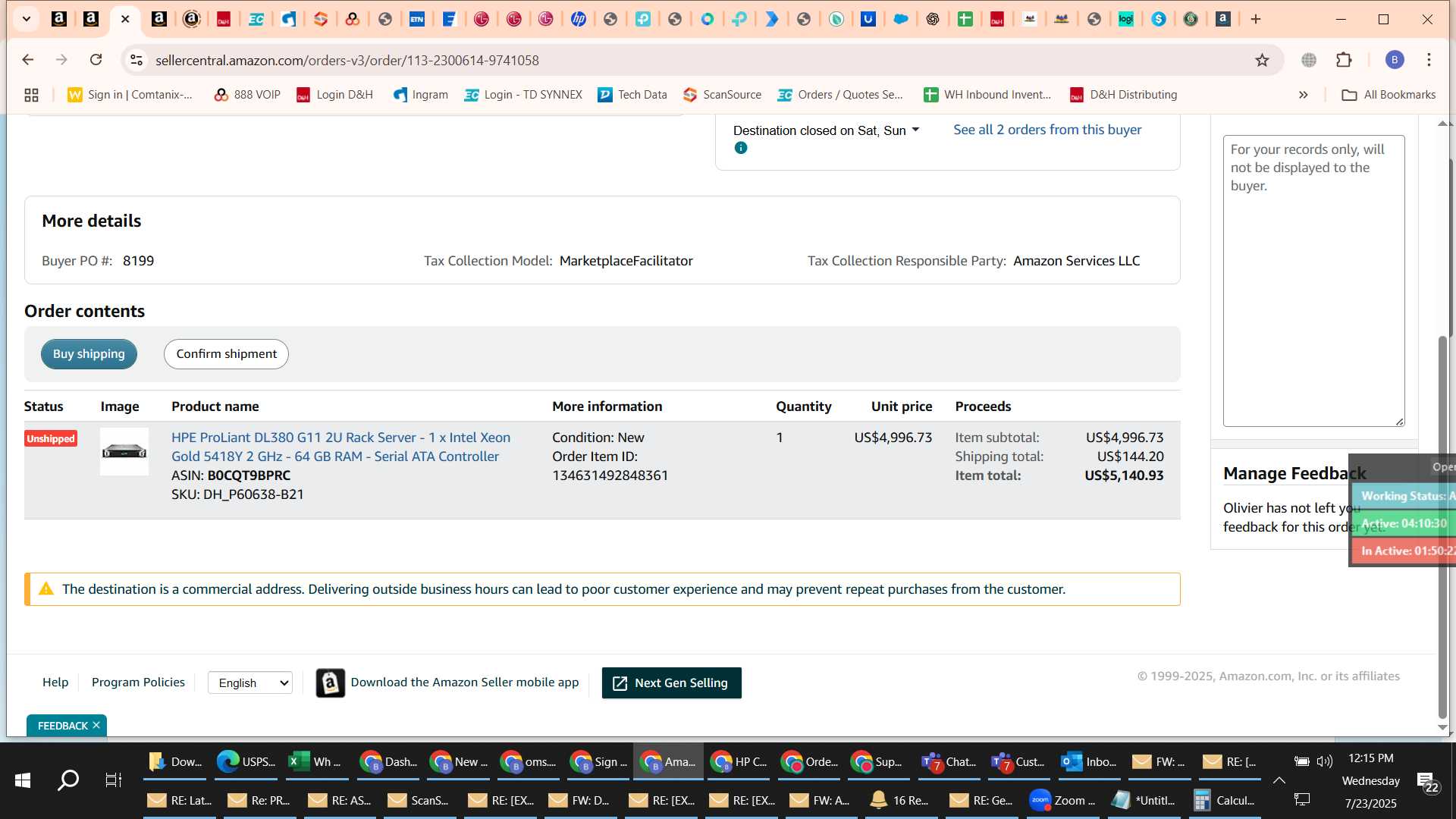
Task: Open the Login D&H bookmark
Action: 334,95
